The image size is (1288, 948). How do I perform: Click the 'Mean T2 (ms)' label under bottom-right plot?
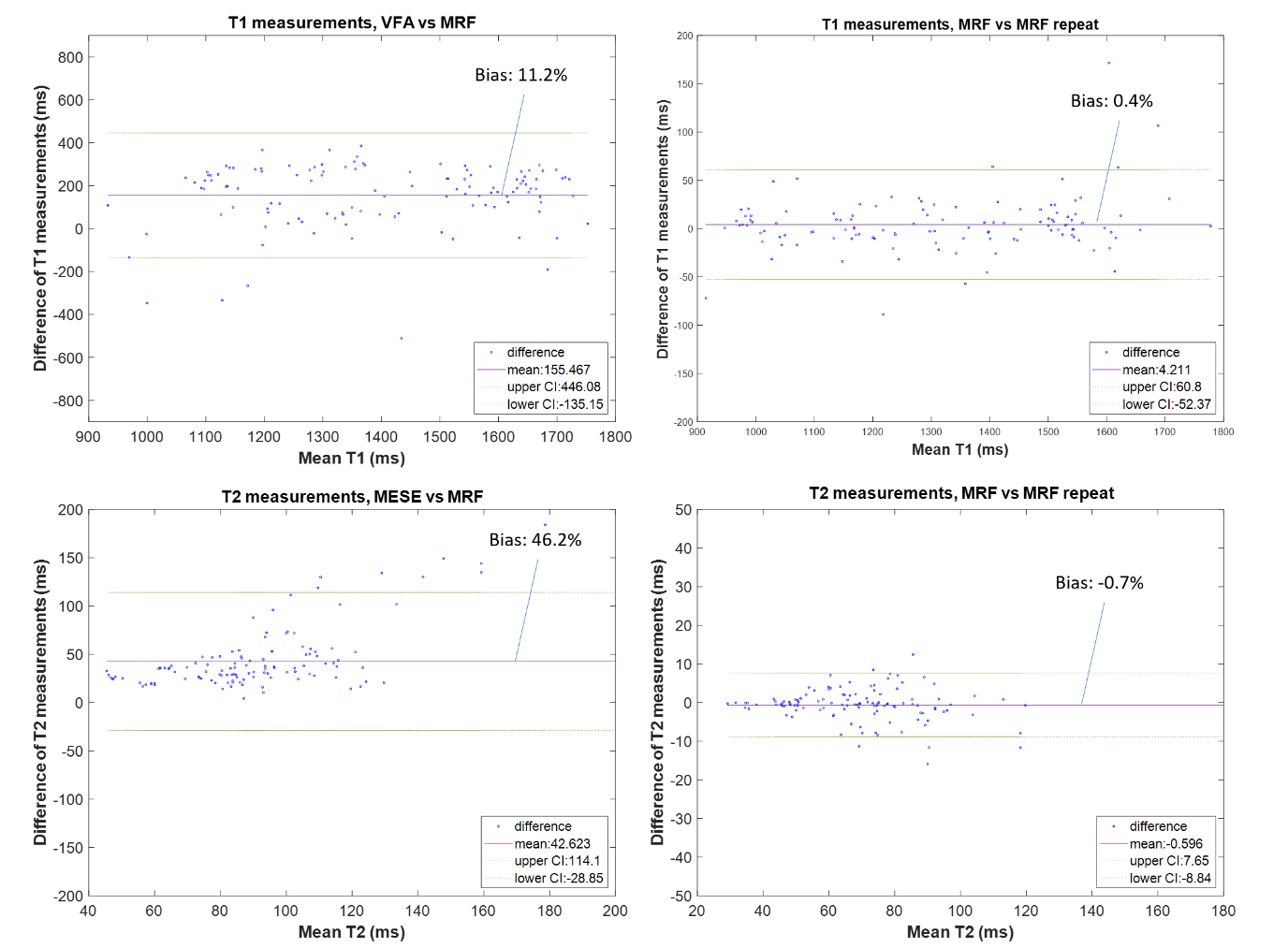pyautogui.click(x=959, y=932)
